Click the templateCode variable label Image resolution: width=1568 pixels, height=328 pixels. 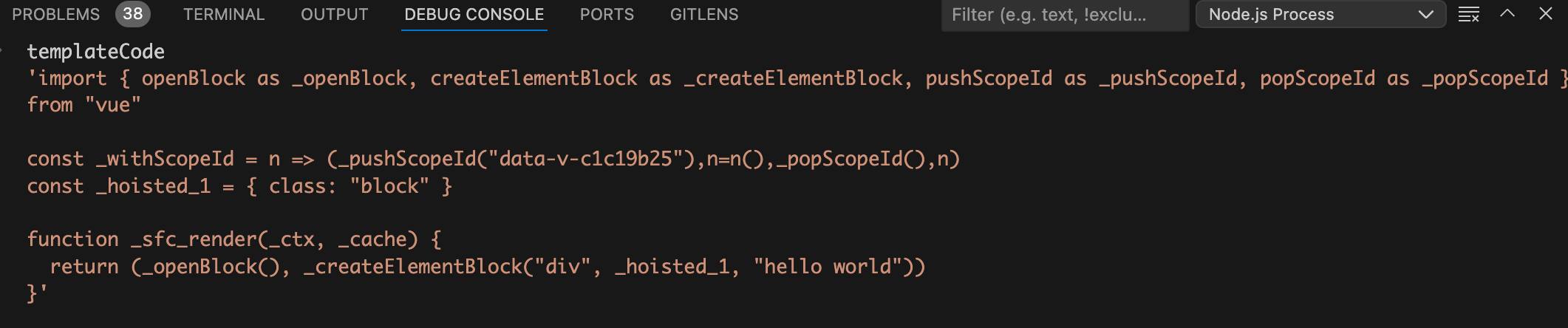[x=96, y=52]
